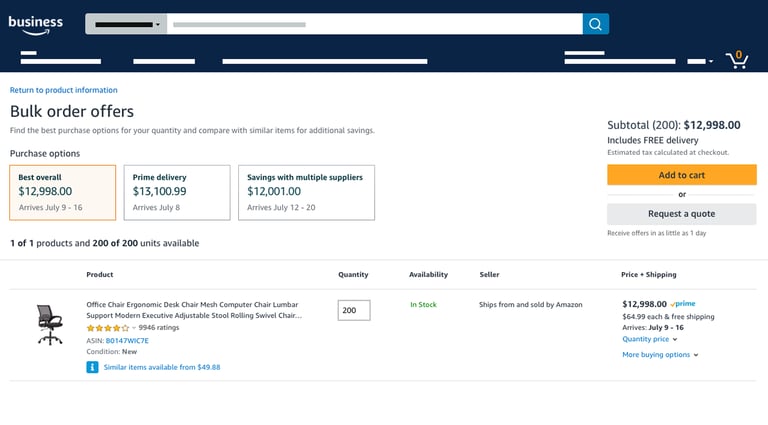
Task: Click the Add to cart button
Action: point(682,175)
